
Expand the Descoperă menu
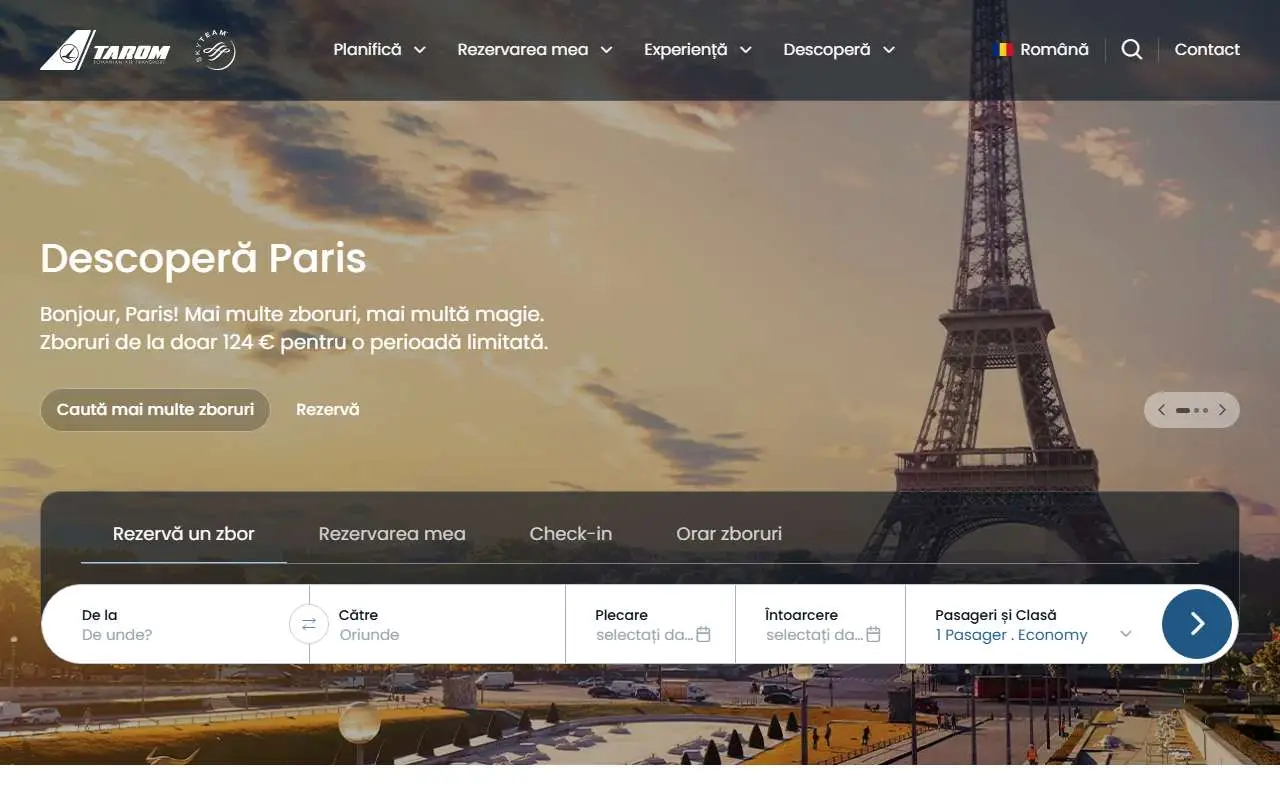(x=839, y=49)
